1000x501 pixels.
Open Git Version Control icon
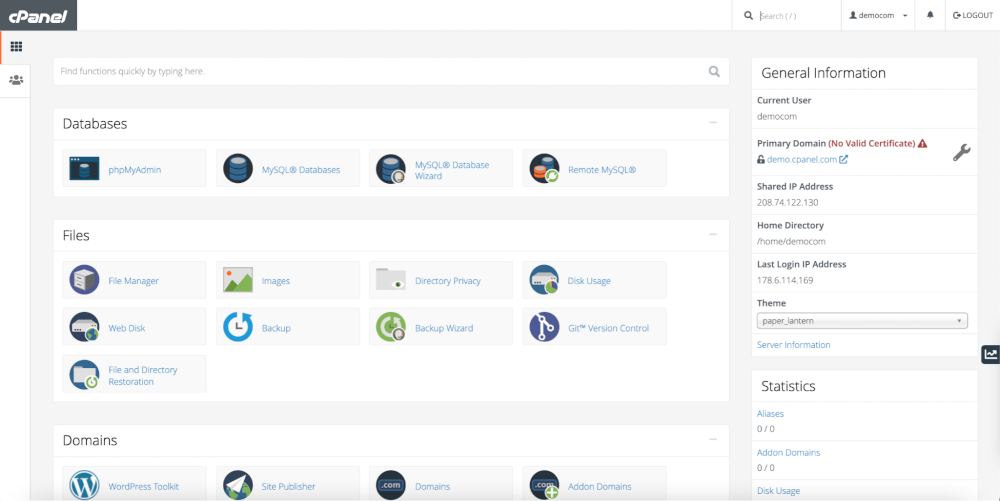[x=545, y=327]
